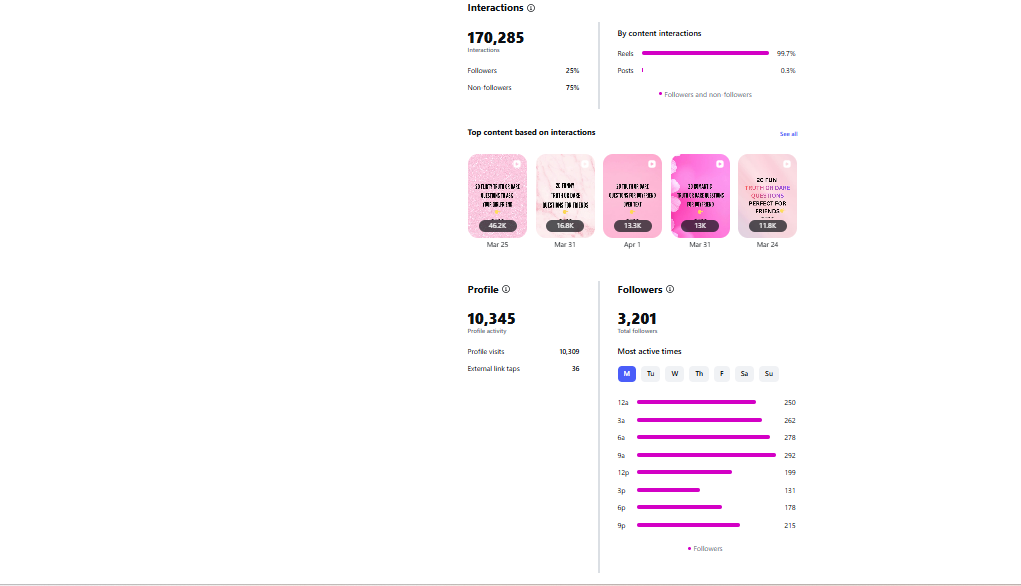Select the Saturday (Sa) day button
The width and height of the screenshot is (1021, 586).
[x=745, y=374]
